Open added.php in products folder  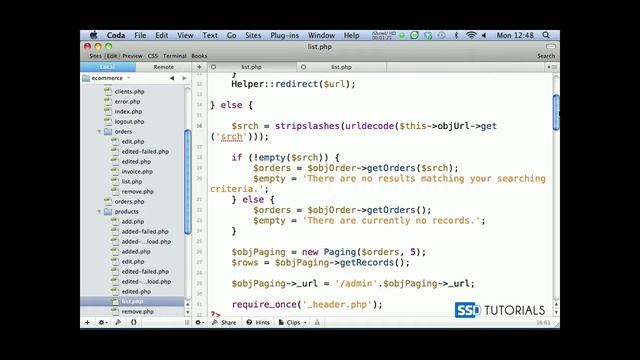point(136,252)
